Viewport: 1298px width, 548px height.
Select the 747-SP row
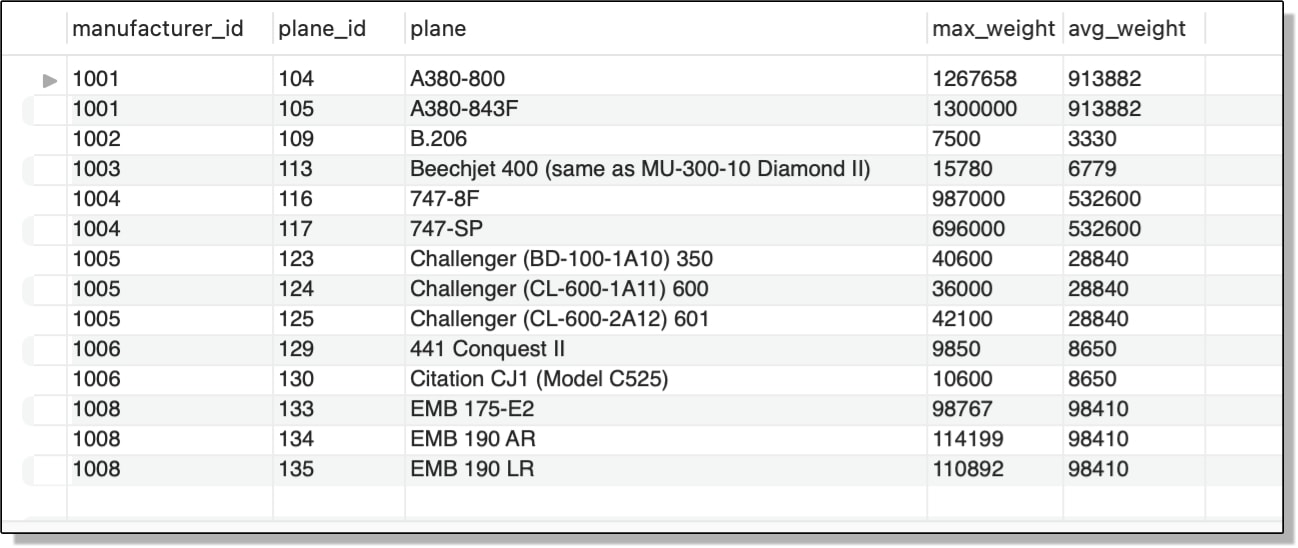(x=650, y=229)
